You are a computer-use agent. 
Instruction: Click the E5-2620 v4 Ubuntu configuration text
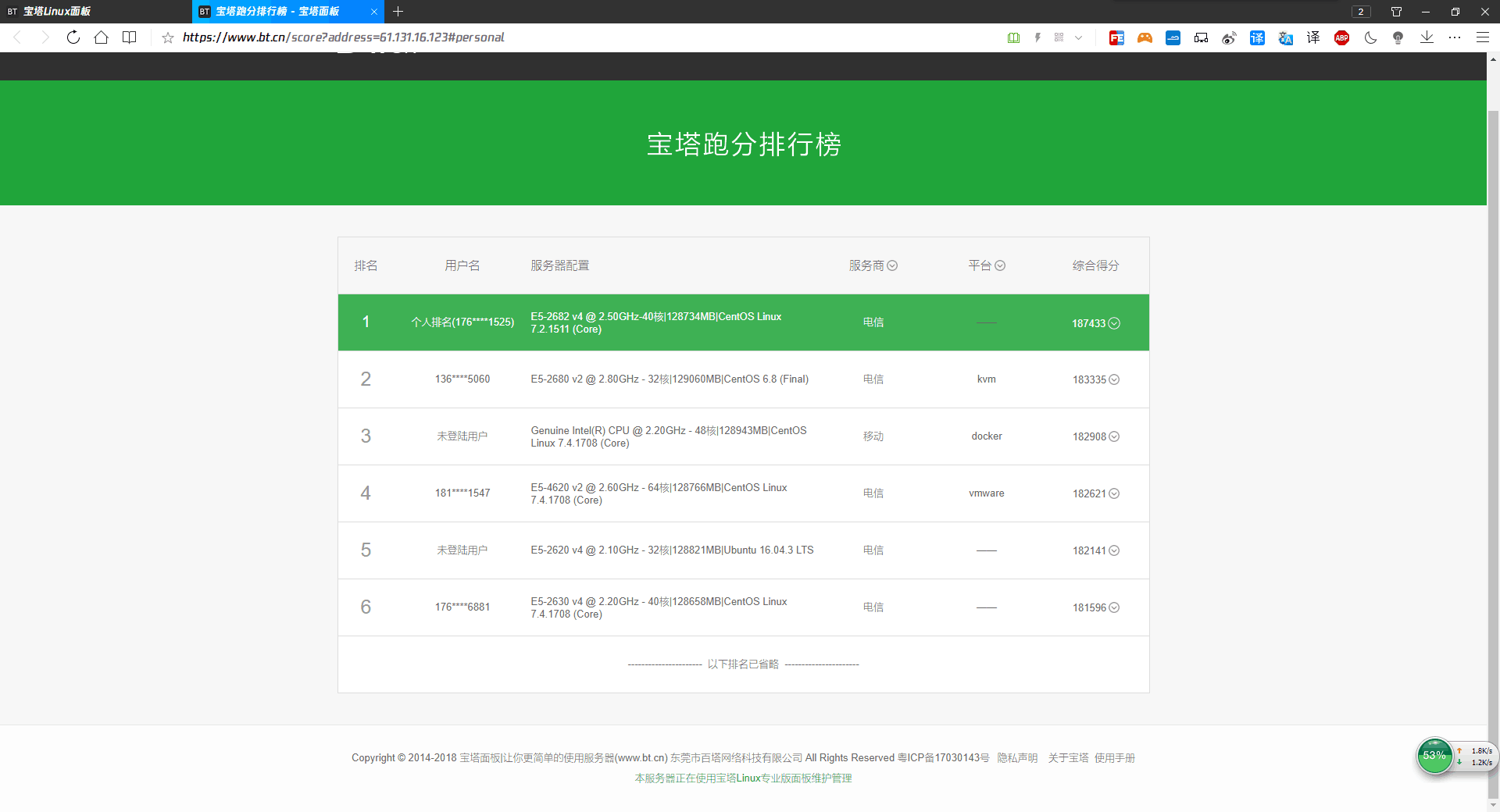click(x=672, y=550)
